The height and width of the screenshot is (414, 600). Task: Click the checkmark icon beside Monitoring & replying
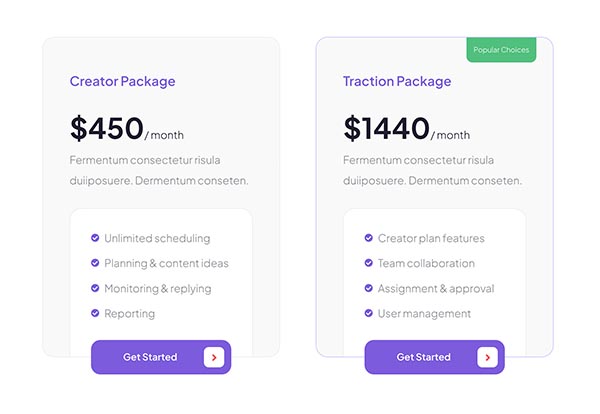(95, 288)
